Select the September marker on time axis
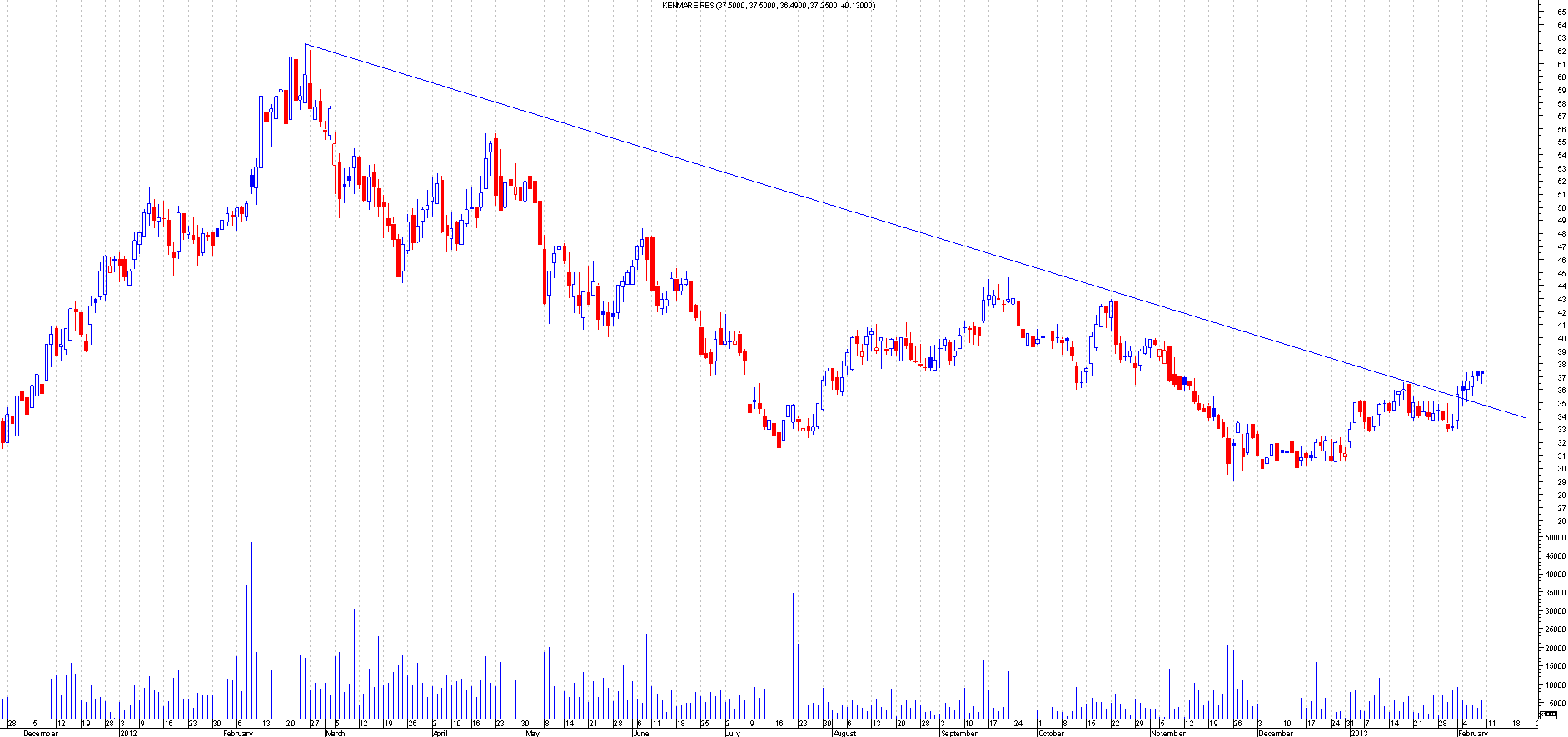The width and height of the screenshot is (1568, 737). pyautogui.click(x=958, y=733)
